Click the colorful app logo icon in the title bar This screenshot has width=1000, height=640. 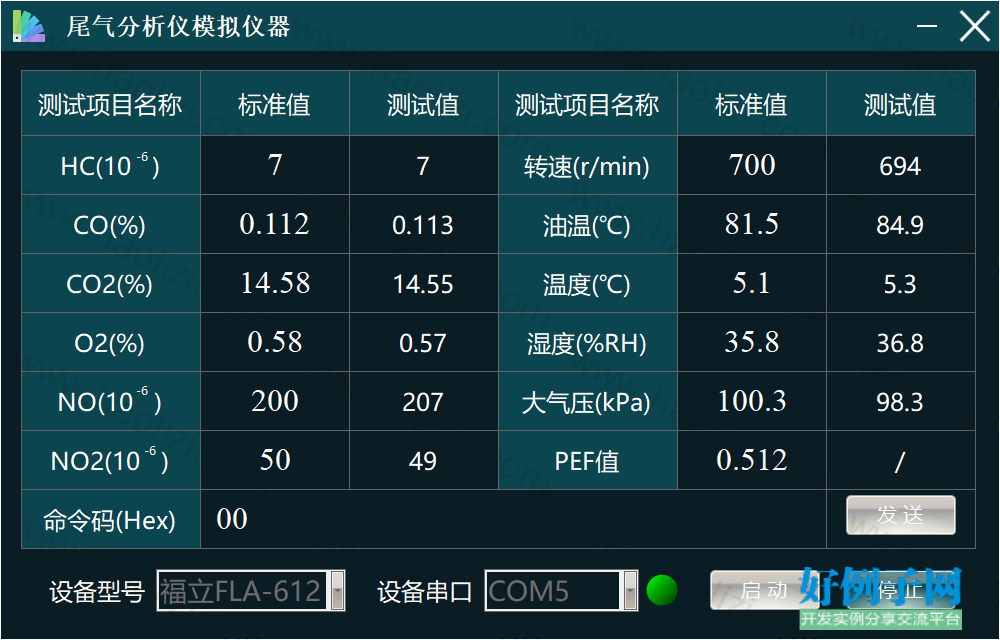(29, 26)
